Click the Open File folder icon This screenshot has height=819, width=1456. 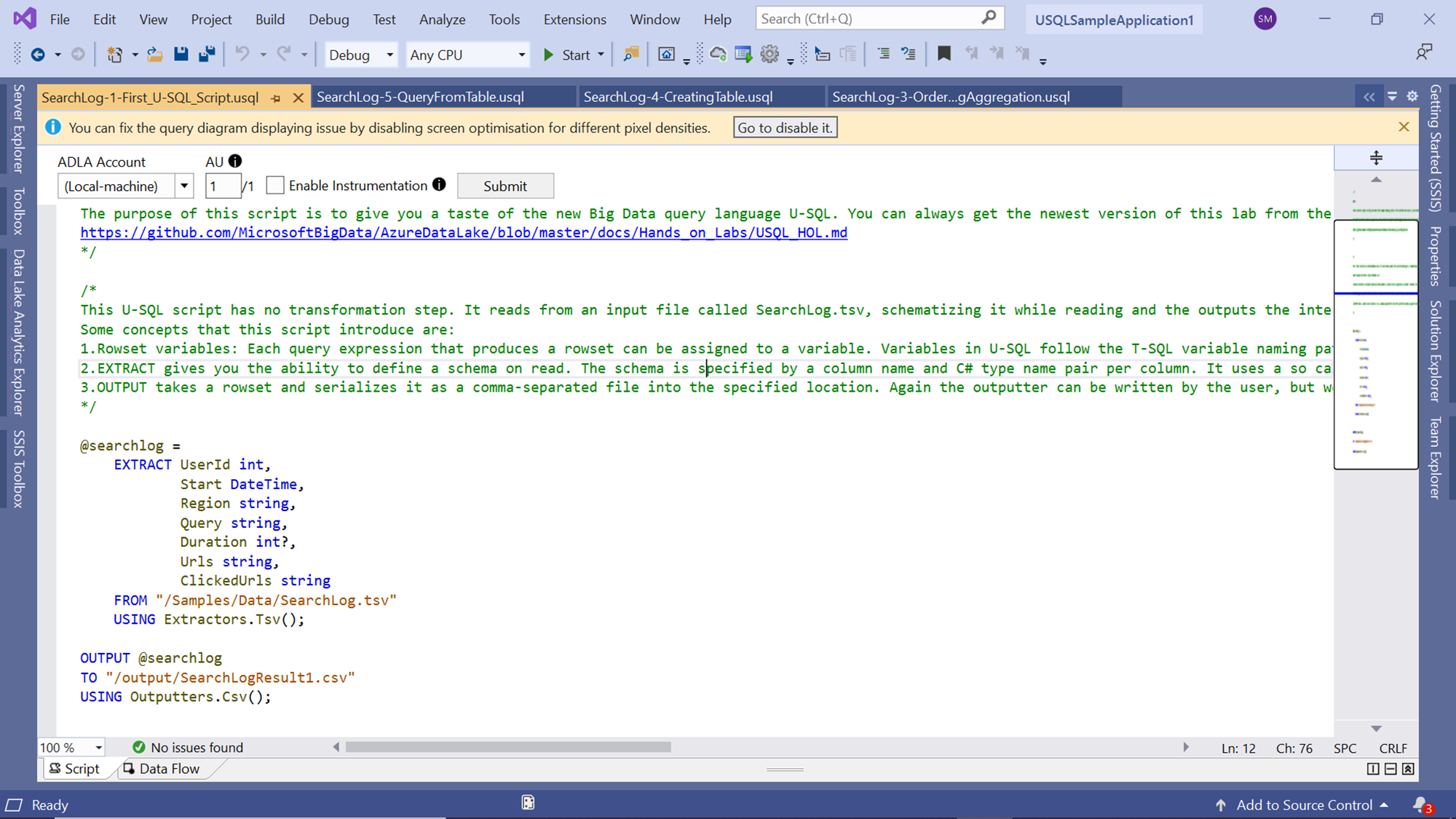pyautogui.click(x=154, y=54)
